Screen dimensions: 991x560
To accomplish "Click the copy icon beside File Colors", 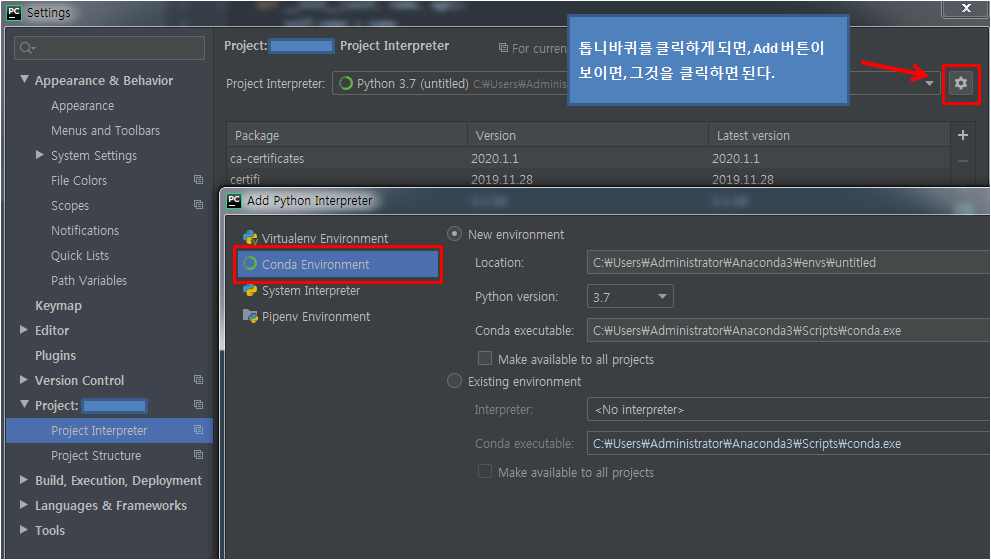I will coord(198,180).
